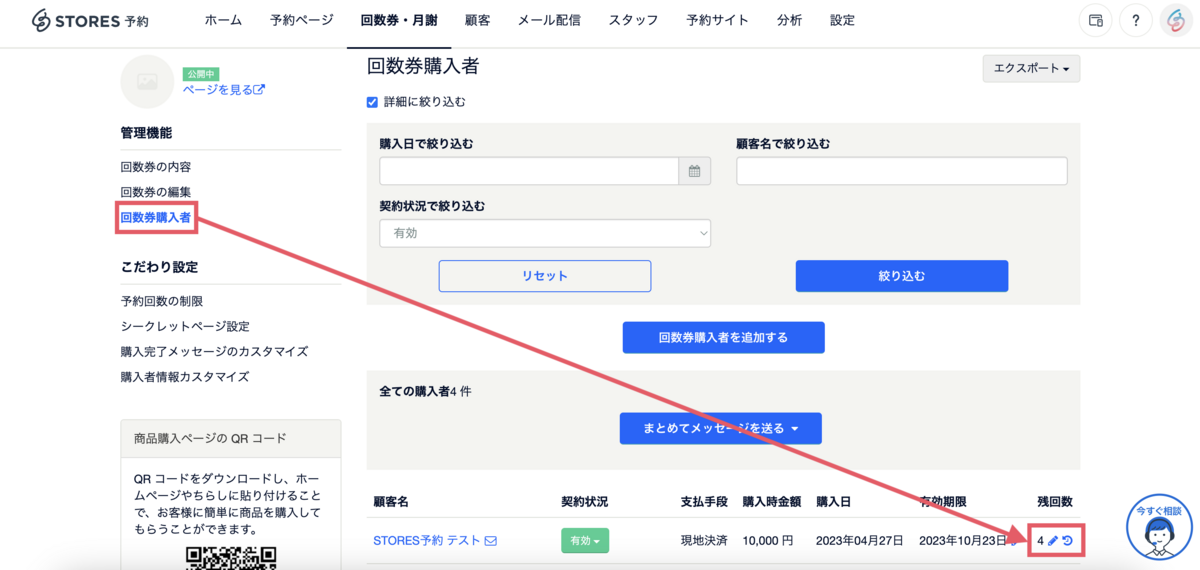Select 回数券購入者 in sidebar

[x=155, y=217]
